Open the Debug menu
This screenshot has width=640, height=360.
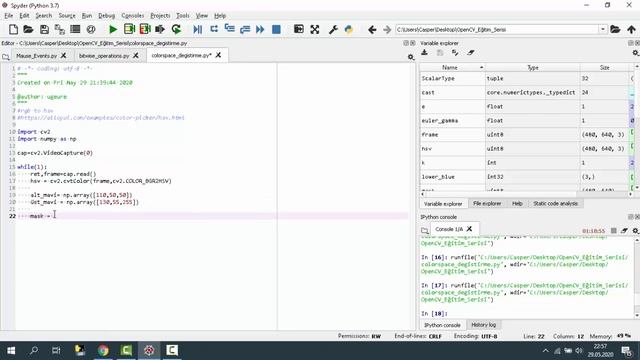(x=107, y=16)
